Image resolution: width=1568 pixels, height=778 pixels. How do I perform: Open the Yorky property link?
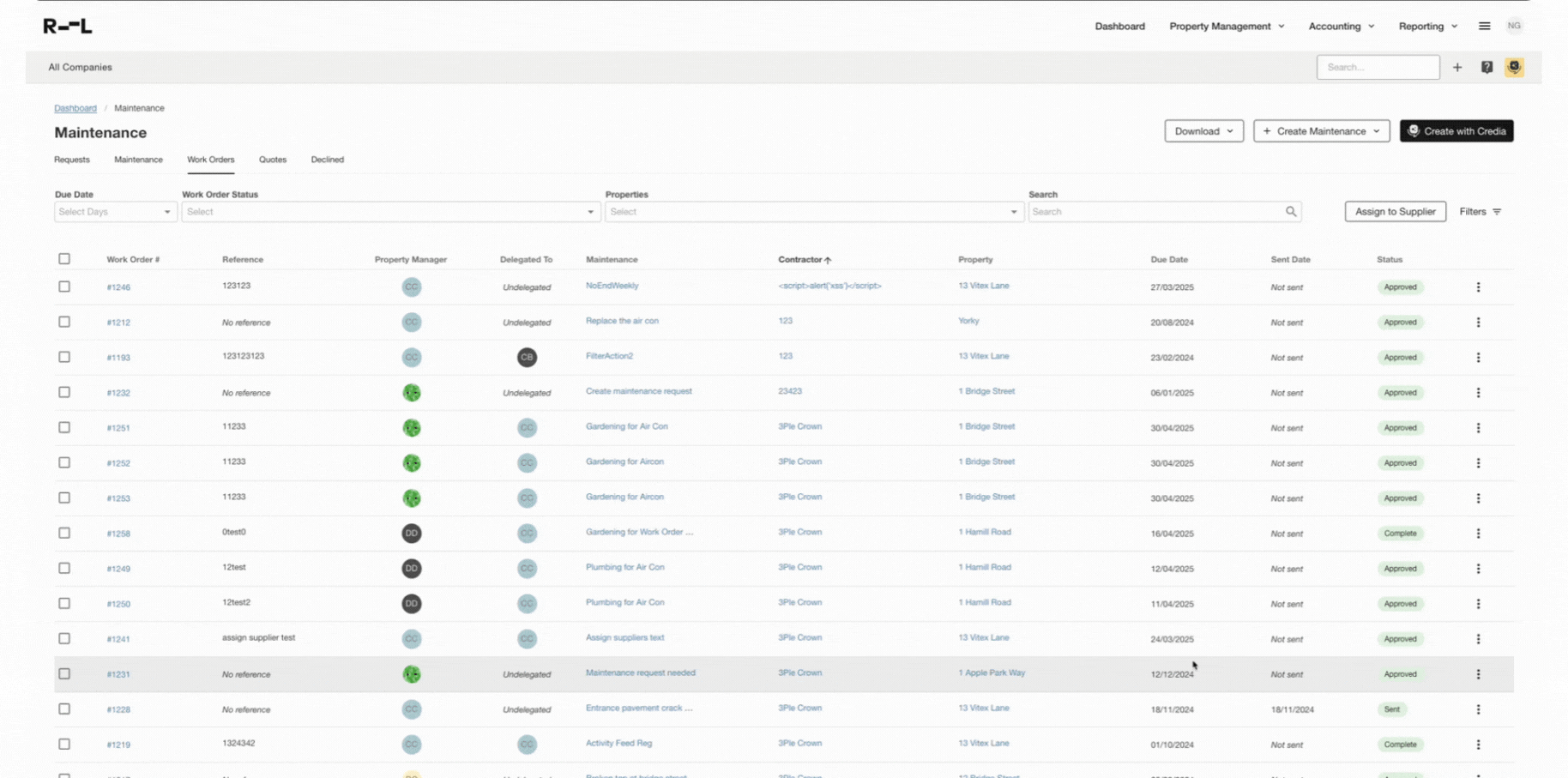tap(968, 321)
